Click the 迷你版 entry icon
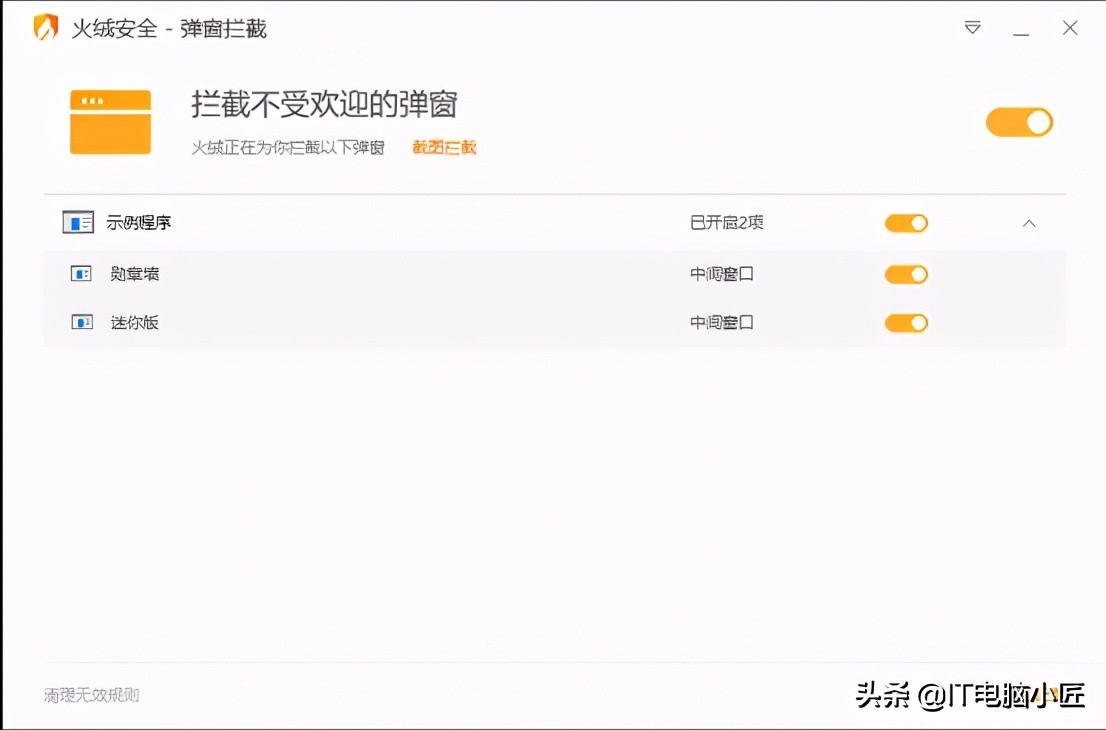Image resolution: width=1106 pixels, height=730 pixels. click(80, 322)
